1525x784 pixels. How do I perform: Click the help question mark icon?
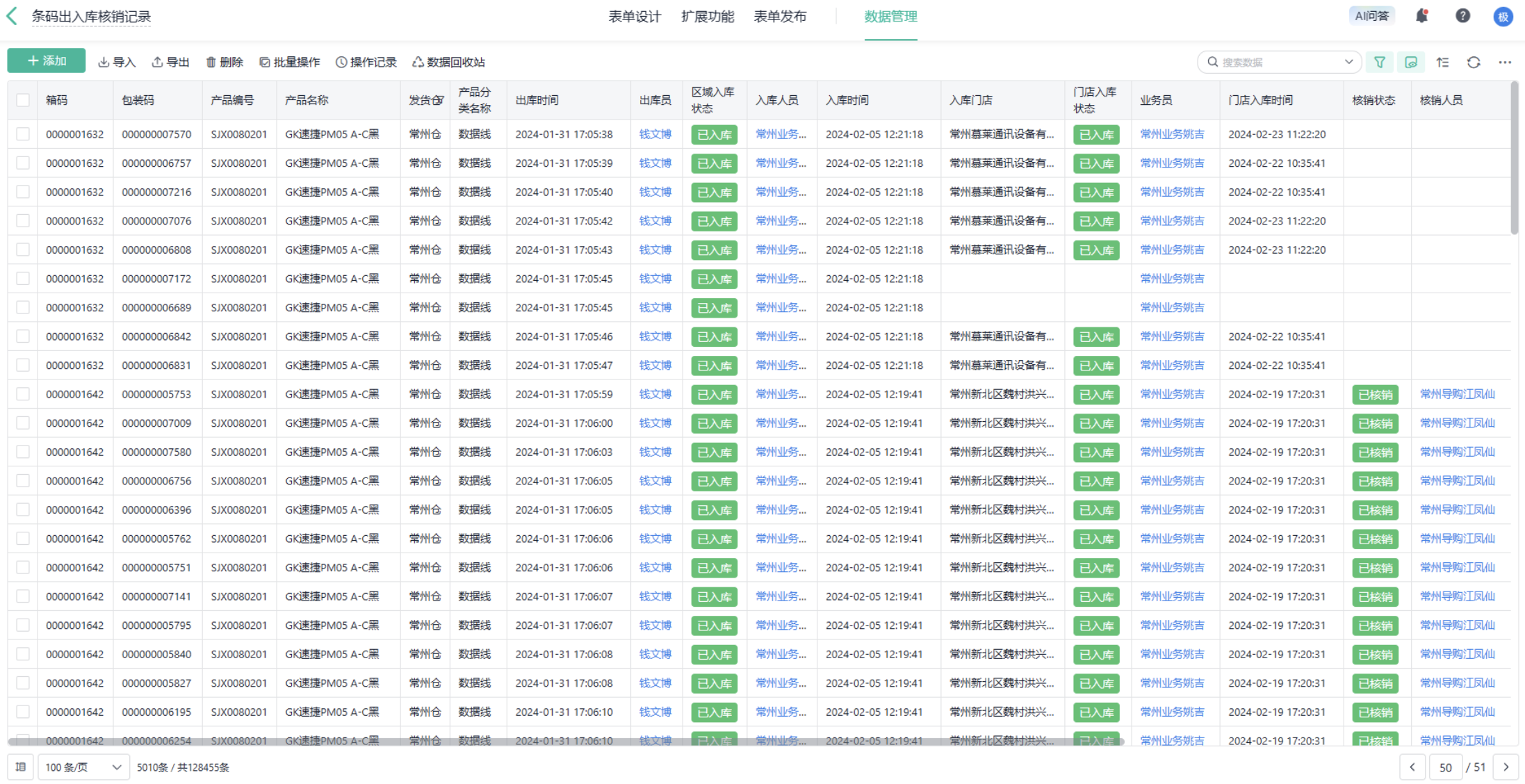(1462, 16)
